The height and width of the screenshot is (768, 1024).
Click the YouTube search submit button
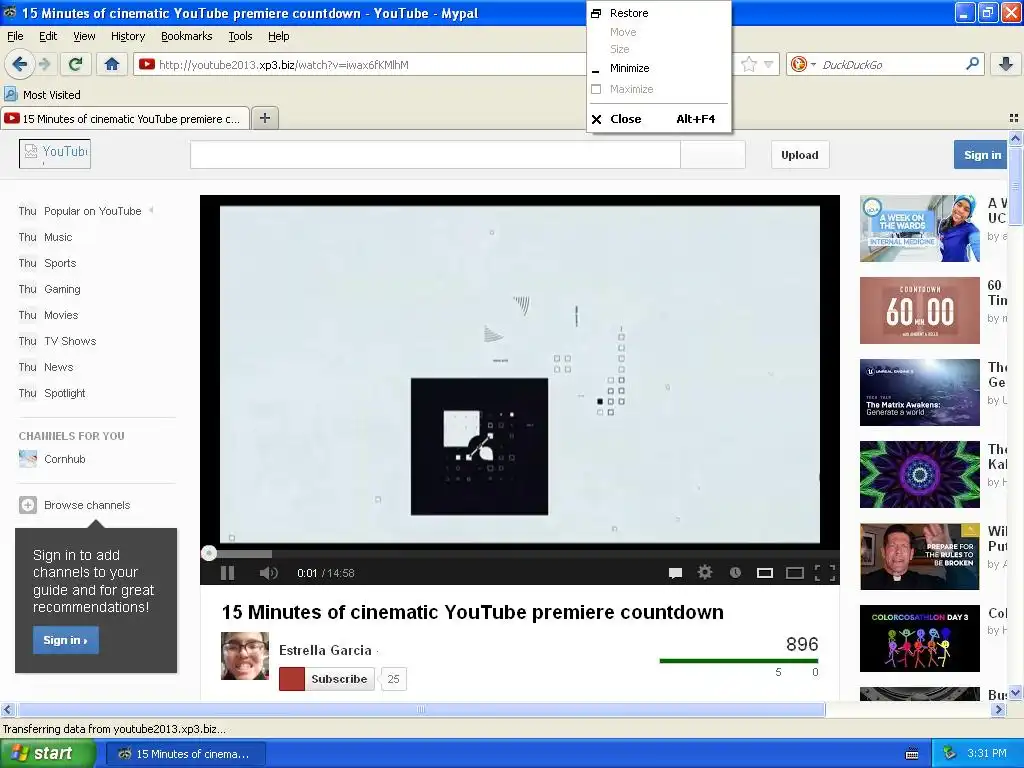click(712, 155)
